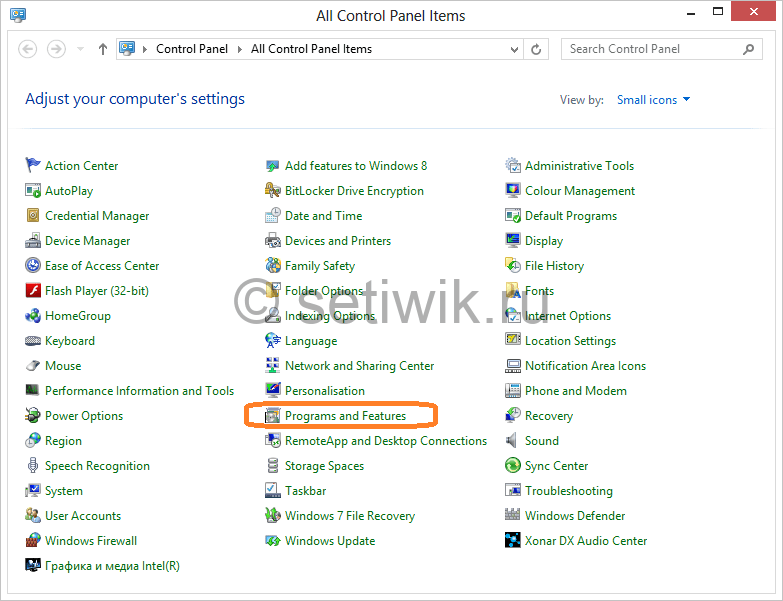Click the Network and Sharing Center icon
Viewport: 783px width, 601px height.
click(273, 365)
